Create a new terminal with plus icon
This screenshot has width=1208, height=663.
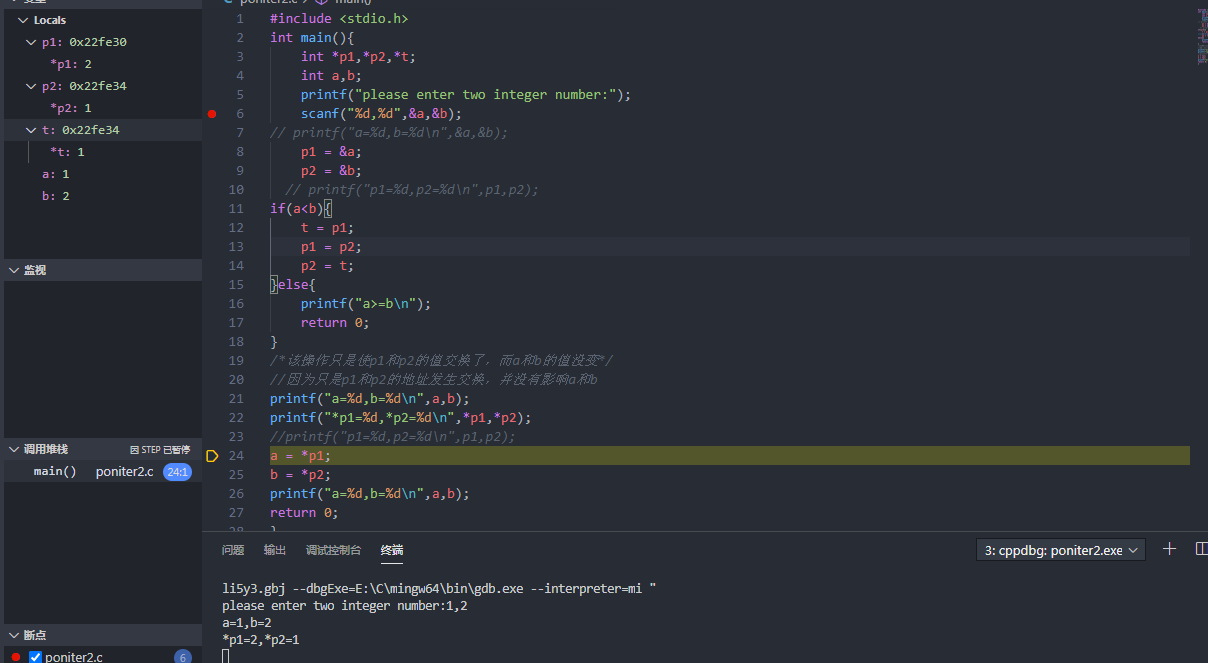point(1169,549)
